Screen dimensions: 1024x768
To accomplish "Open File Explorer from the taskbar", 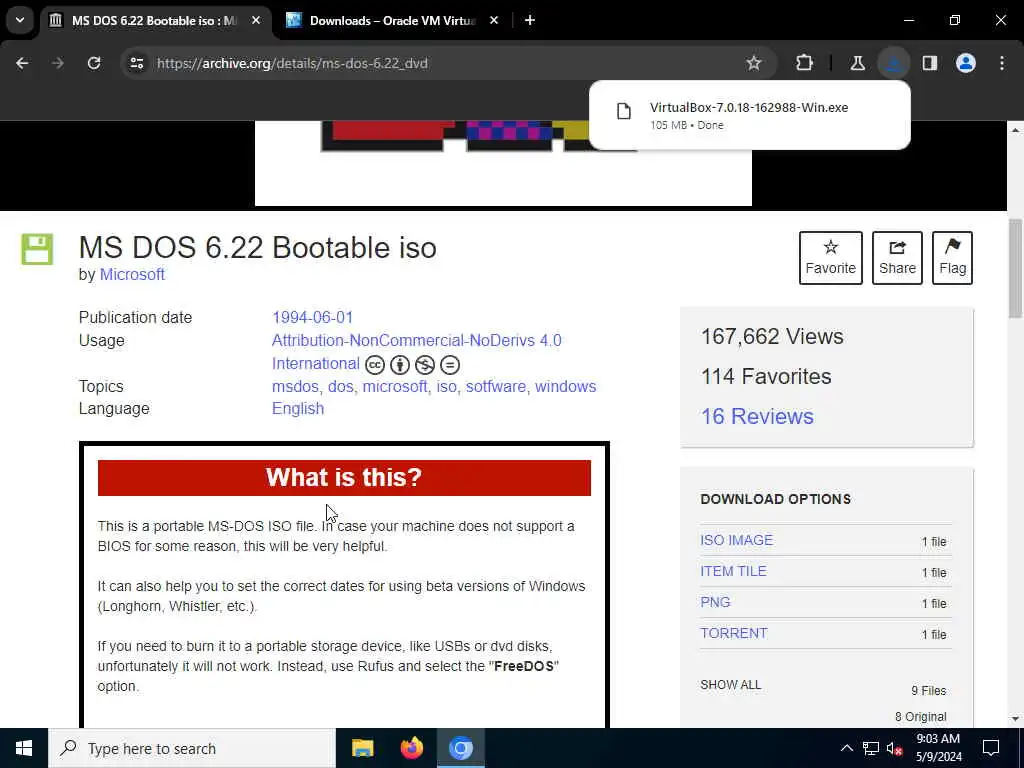I will point(362,748).
